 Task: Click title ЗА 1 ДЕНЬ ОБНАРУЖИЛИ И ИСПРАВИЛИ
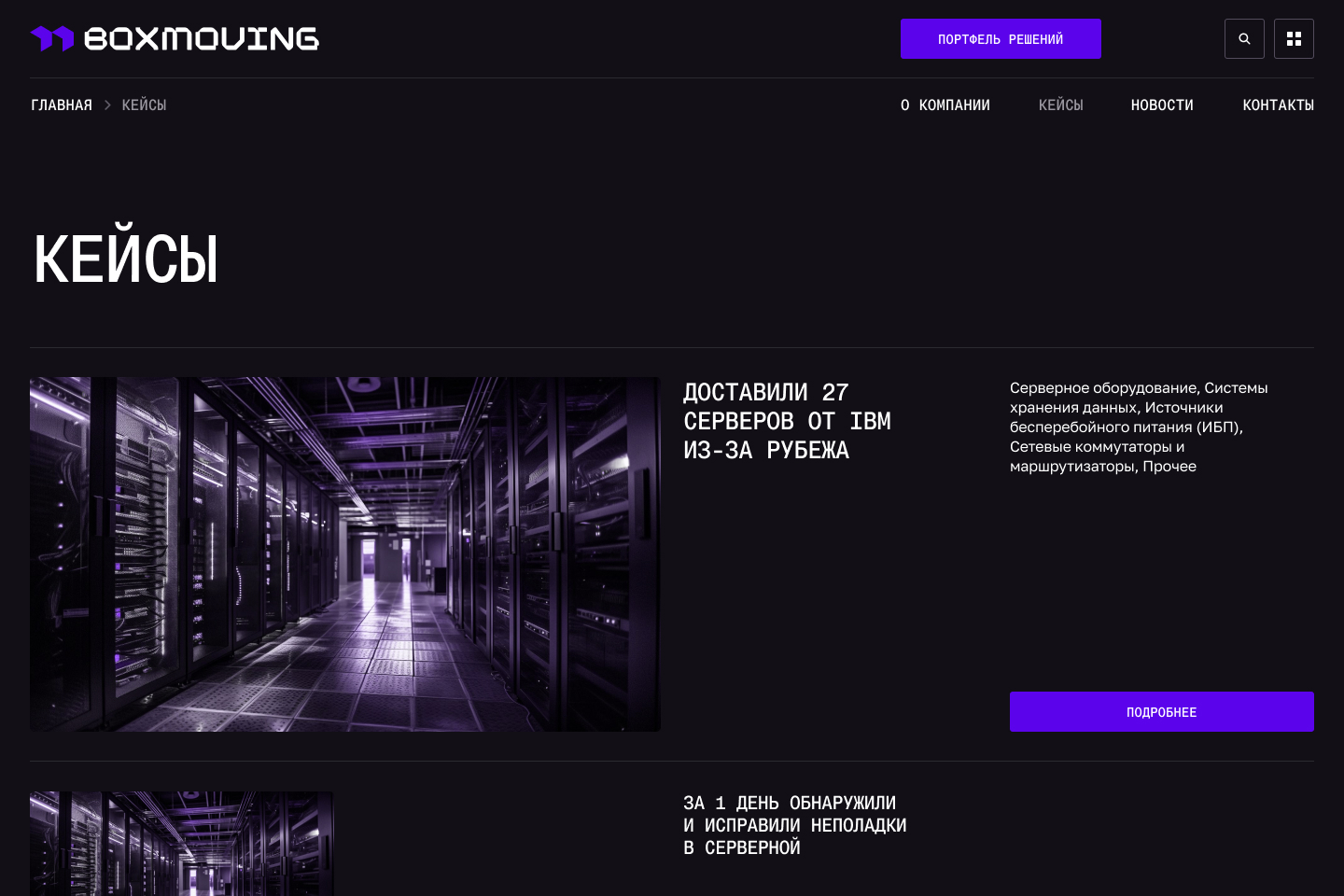pyautogui.click(x=795, y=825)
